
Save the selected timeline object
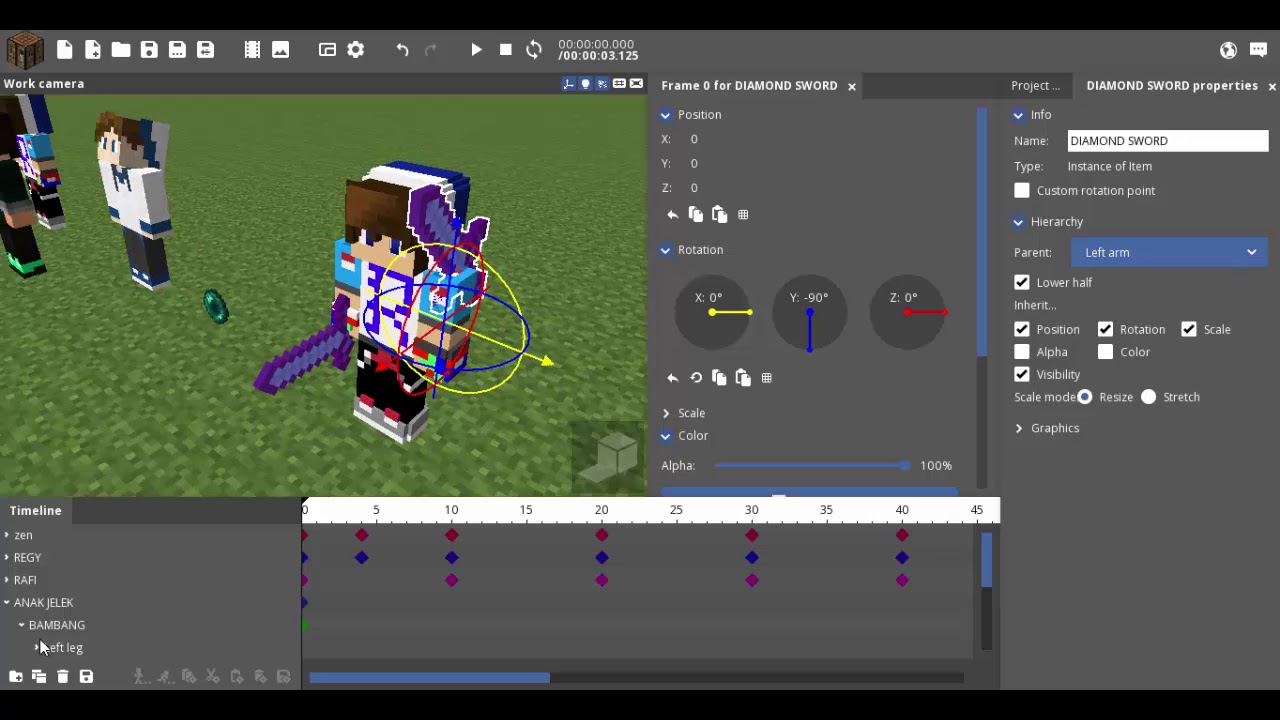[x=86, y=677]
